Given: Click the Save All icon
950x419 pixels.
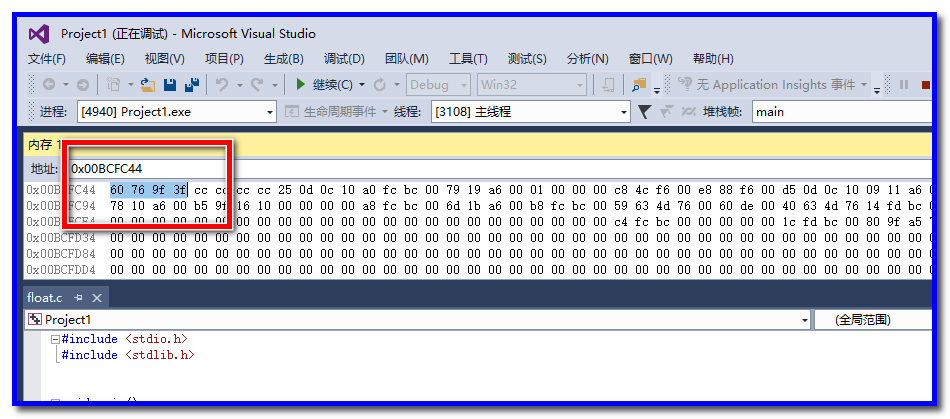Looking at the screenshot, I should pyautogui.click(x=192, y=85).
